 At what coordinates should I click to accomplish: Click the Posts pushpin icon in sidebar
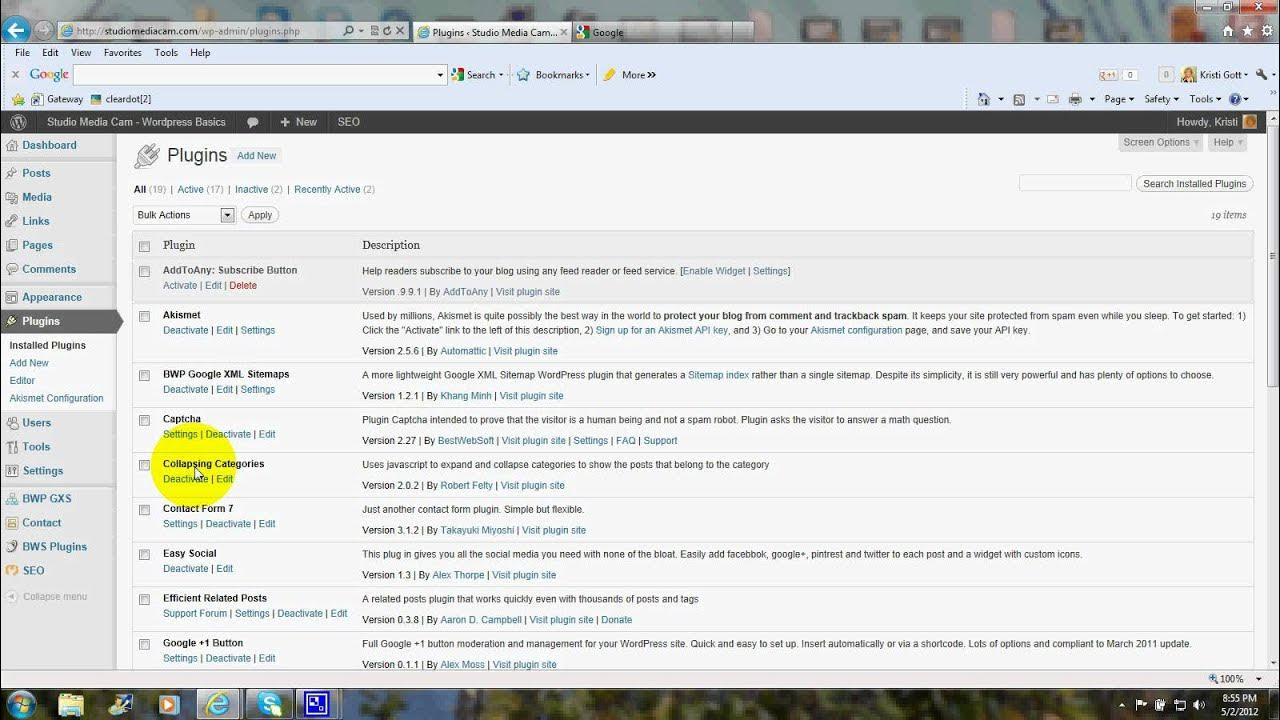pos(12,173)
